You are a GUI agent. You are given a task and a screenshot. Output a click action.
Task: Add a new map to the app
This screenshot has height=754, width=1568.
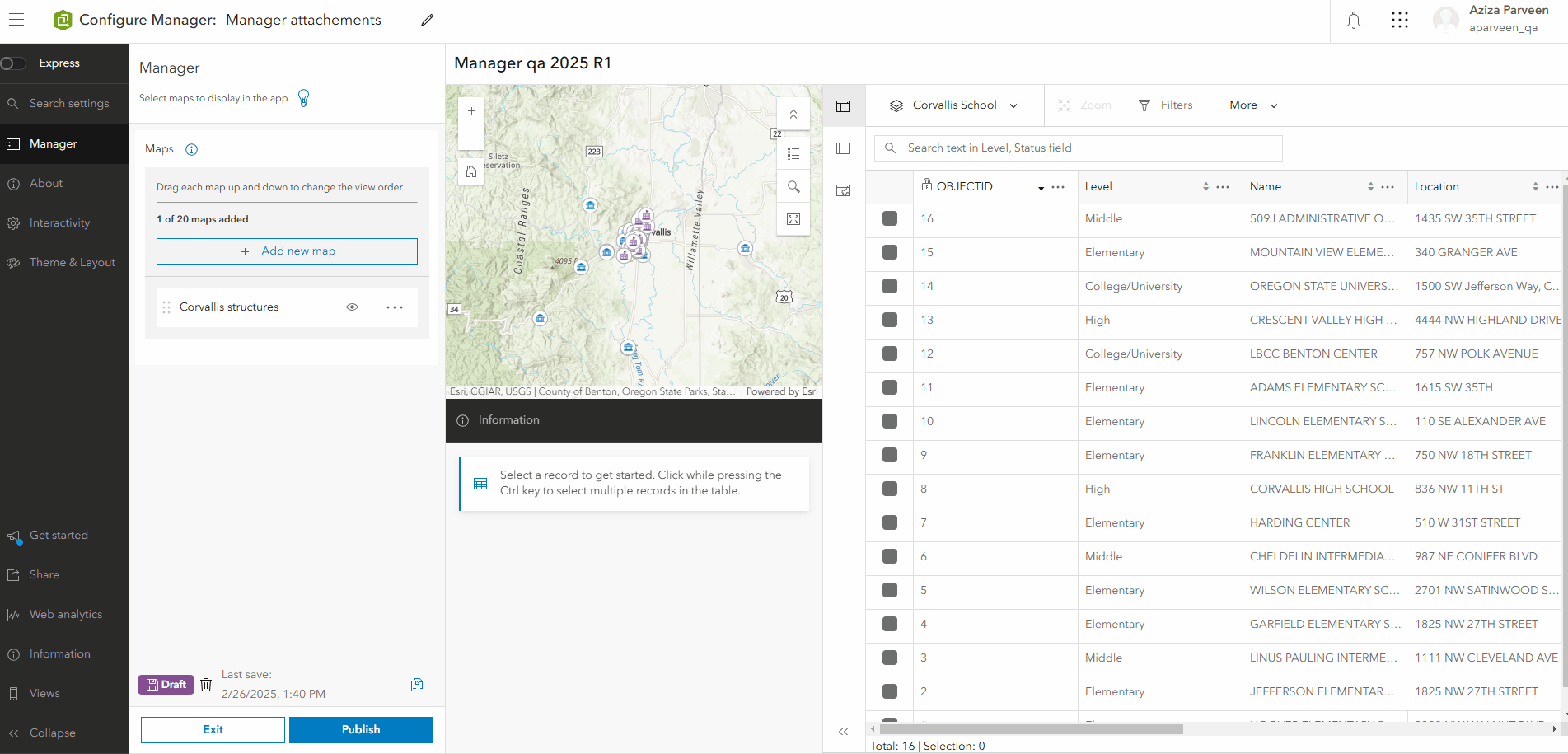(x=287, y=251)
